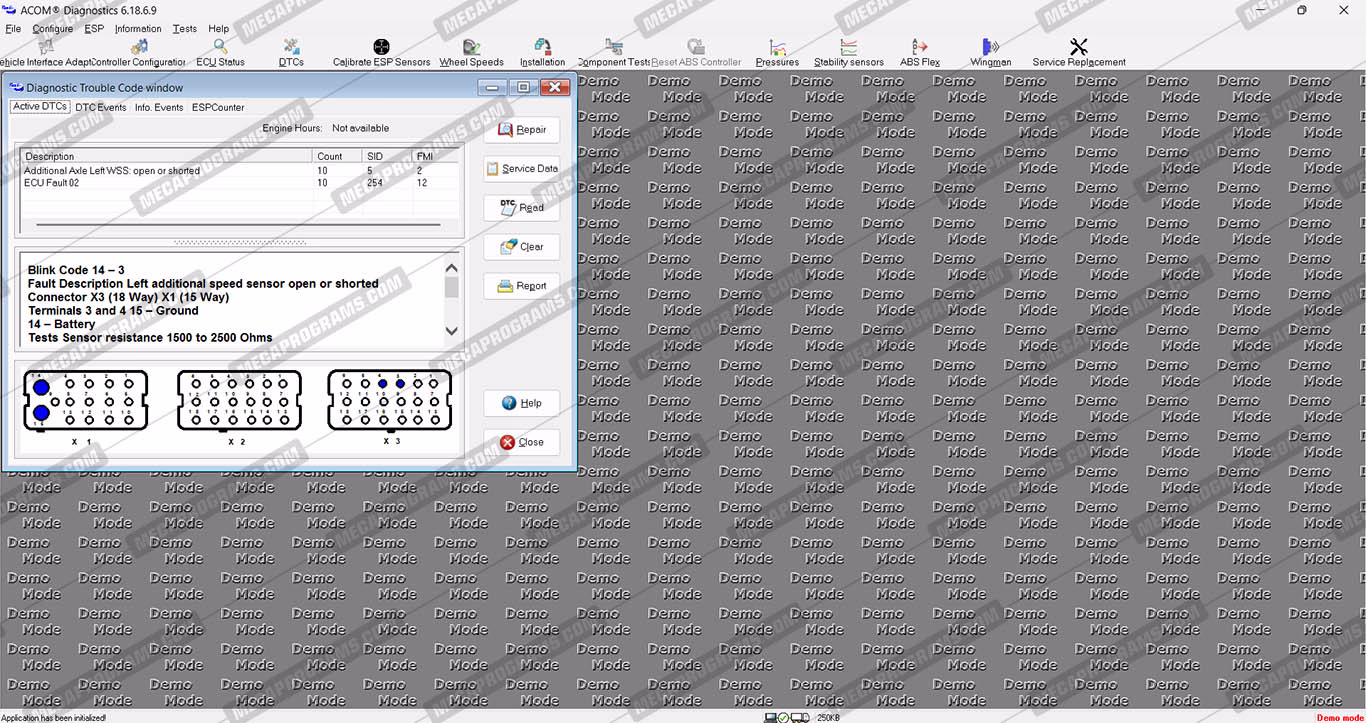The height and width of the screenshot is (723, 1366).
Task: Open the ABS Flex tool
Action: click(919, 48)
